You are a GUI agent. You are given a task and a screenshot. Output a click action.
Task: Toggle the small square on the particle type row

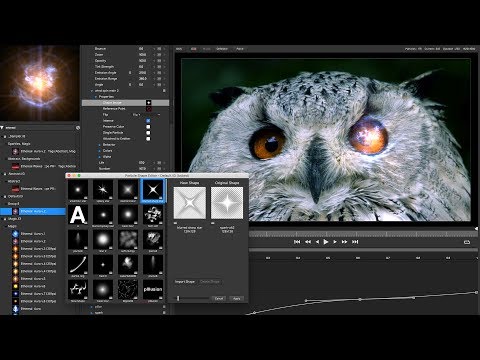coord(164,91)
